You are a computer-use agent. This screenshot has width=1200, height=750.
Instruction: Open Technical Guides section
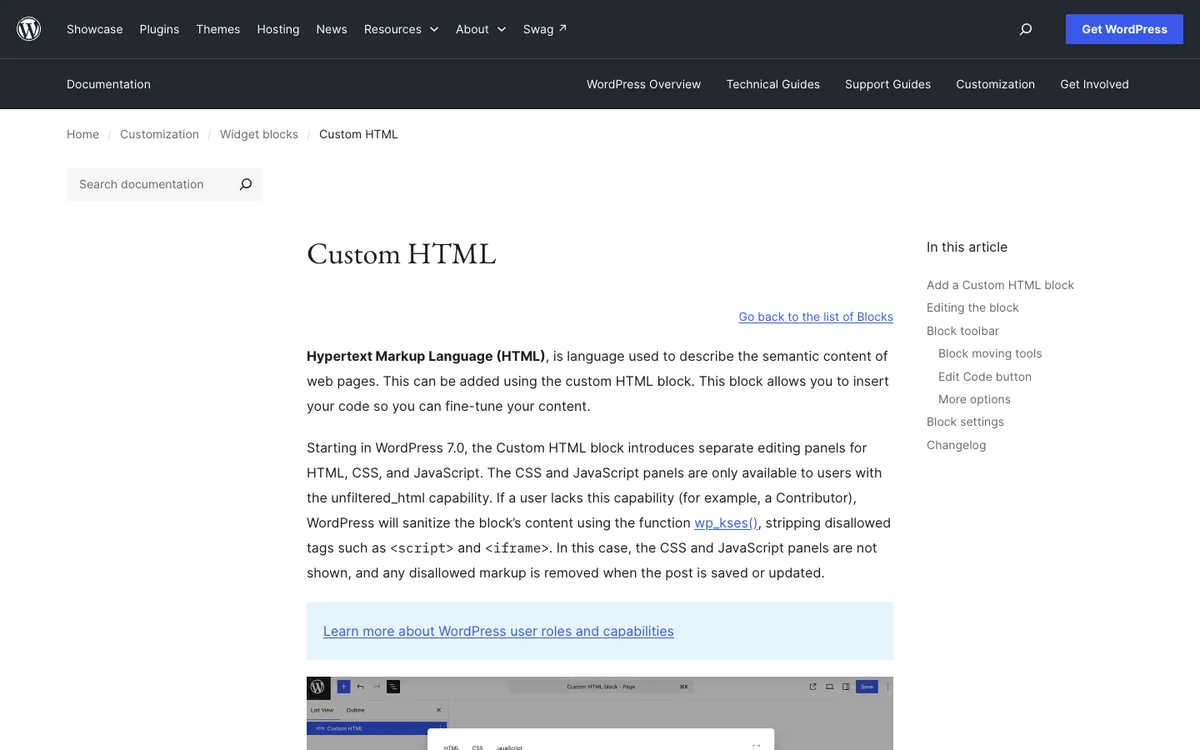point(773,84)
